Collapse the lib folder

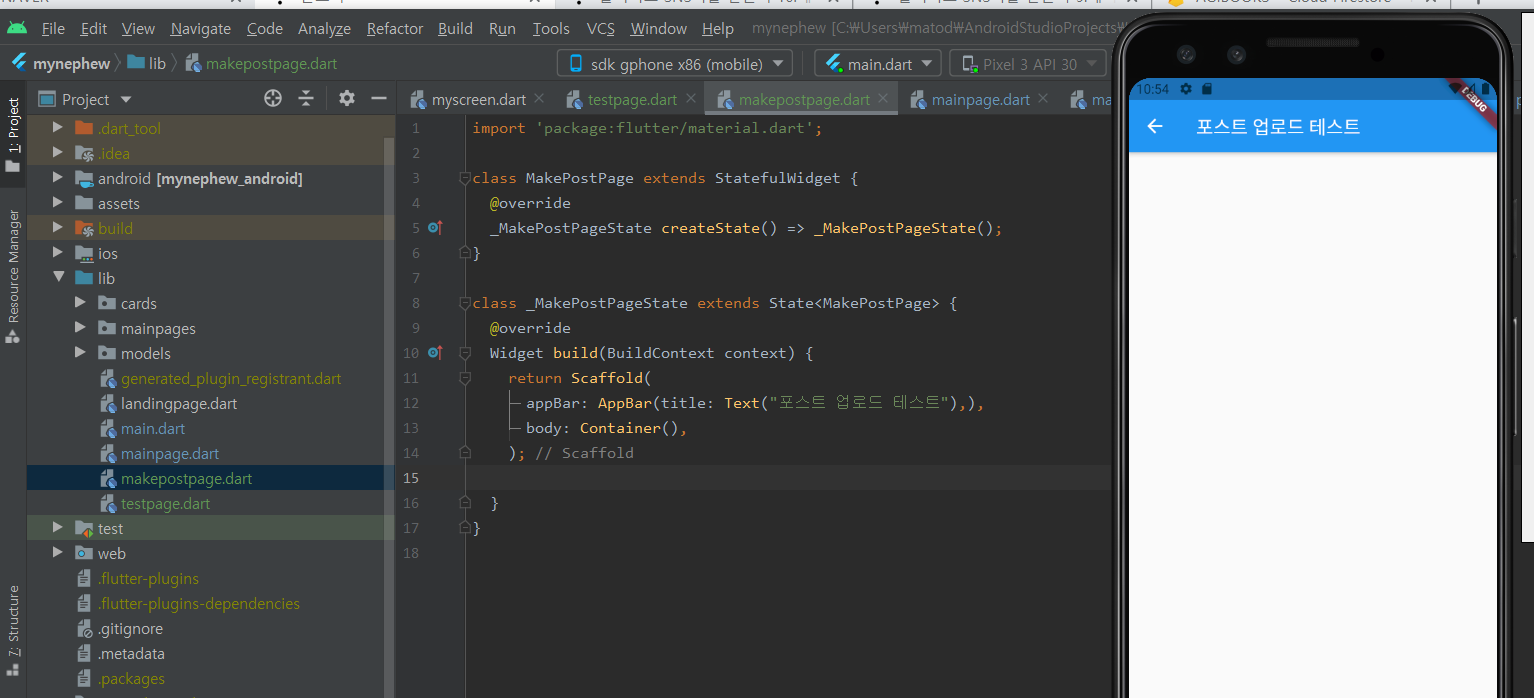(x=57, y=278)
